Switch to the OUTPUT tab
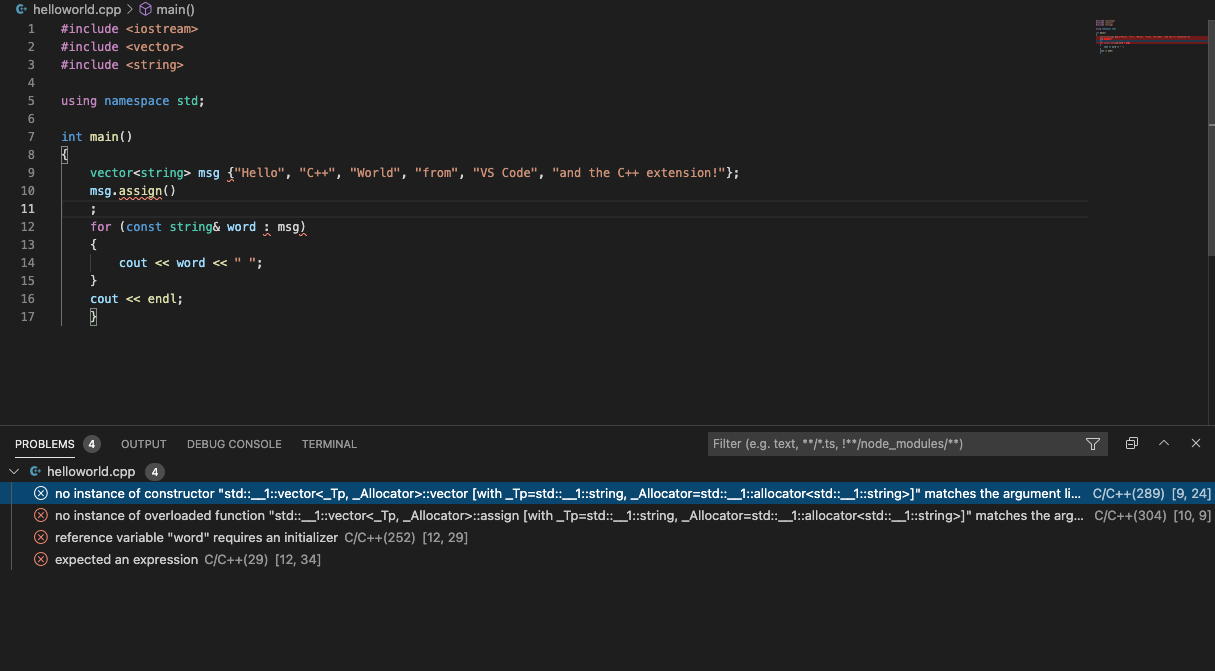 (x=143, y=444)
